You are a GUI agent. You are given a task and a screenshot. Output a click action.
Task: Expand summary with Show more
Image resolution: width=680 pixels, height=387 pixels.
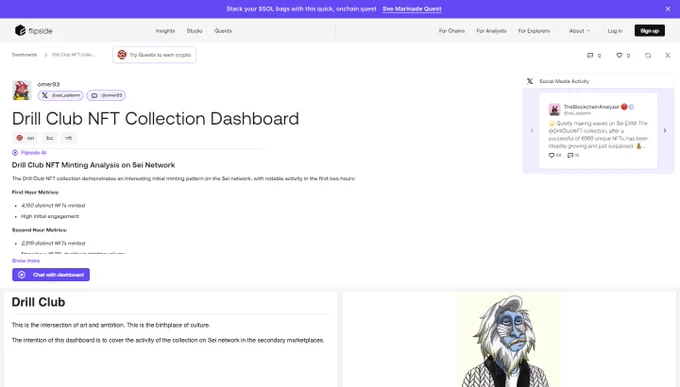click(26, 260)
